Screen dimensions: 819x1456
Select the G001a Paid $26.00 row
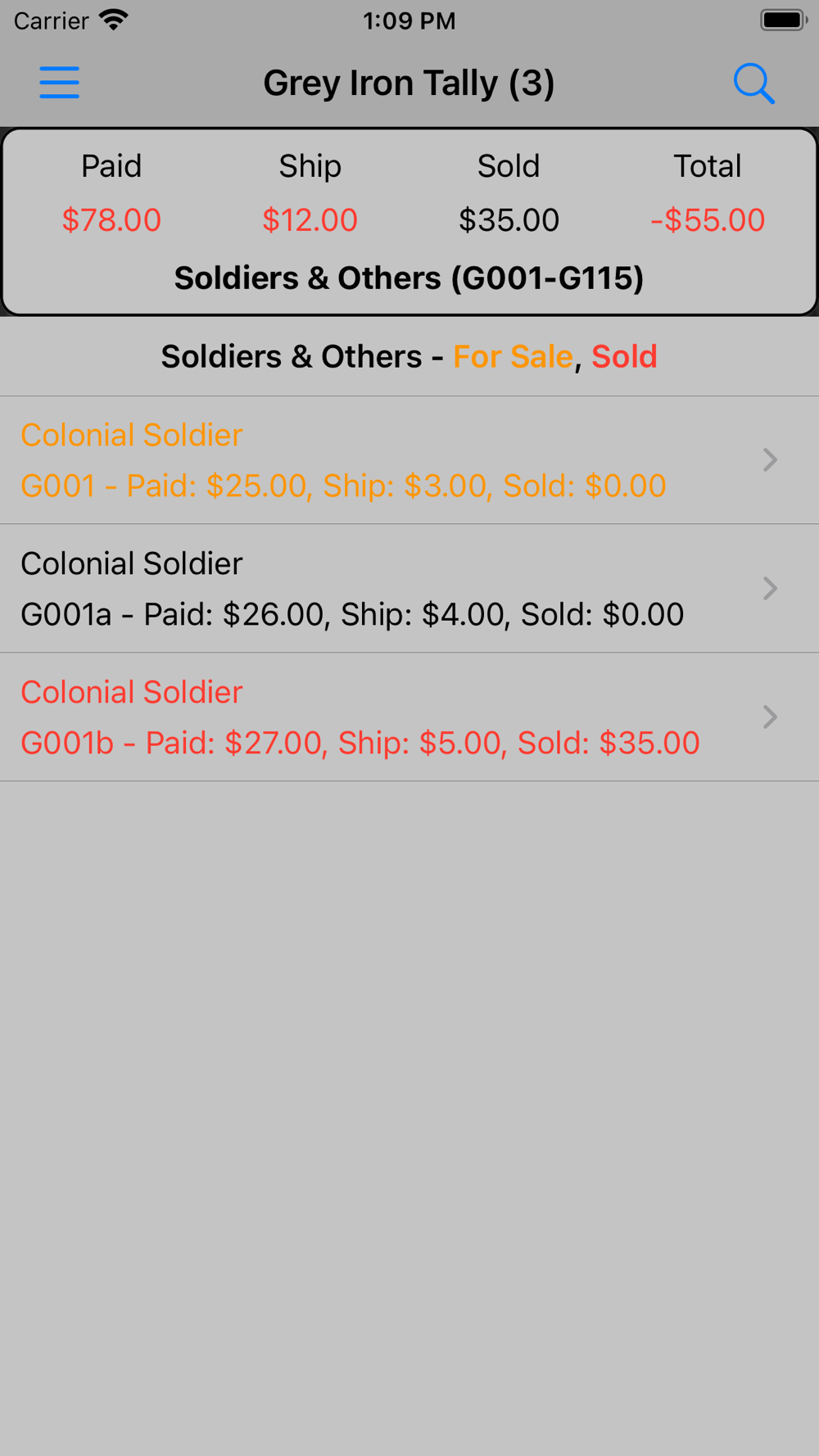click(409, 588)
